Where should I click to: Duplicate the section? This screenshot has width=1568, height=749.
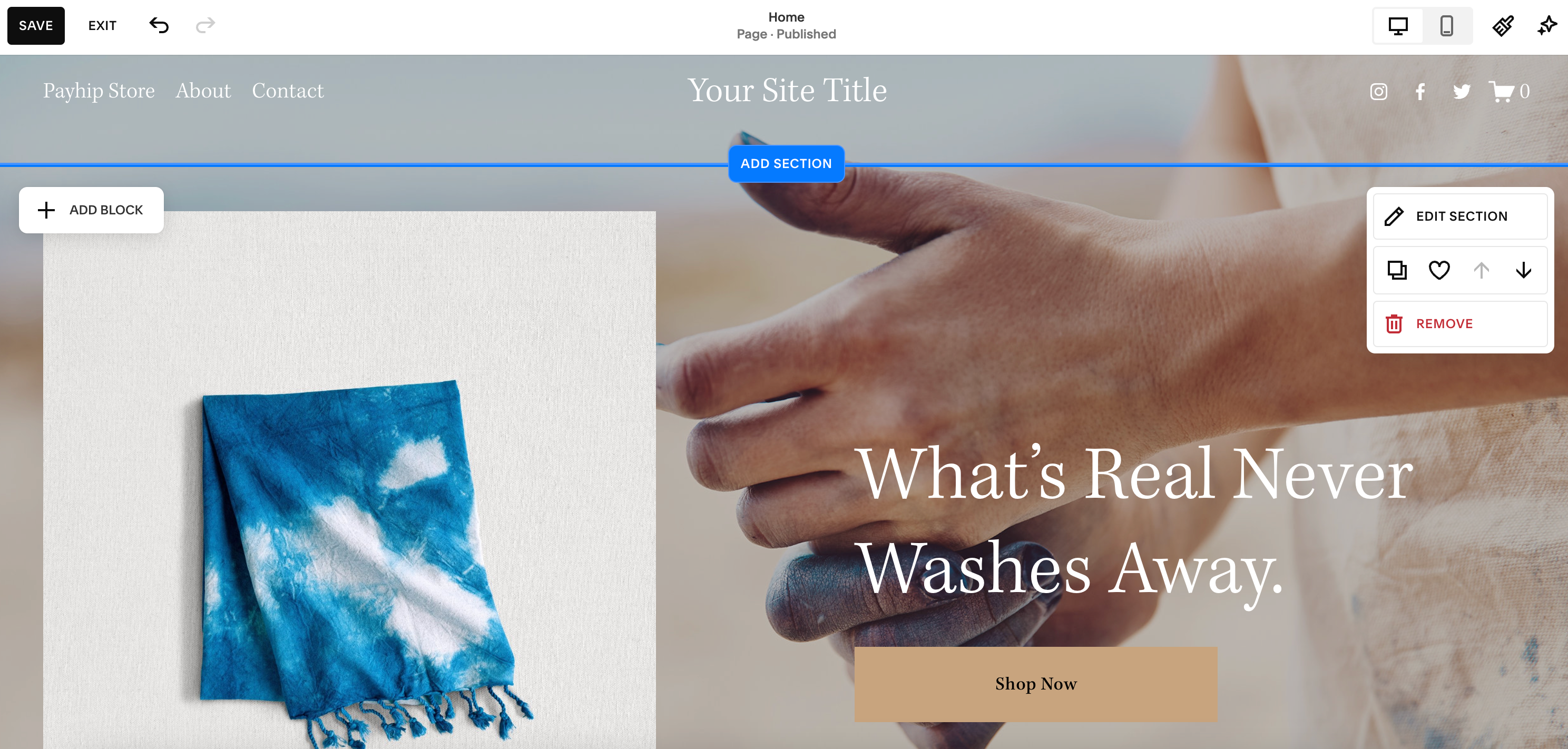(x=1397, y=270)
